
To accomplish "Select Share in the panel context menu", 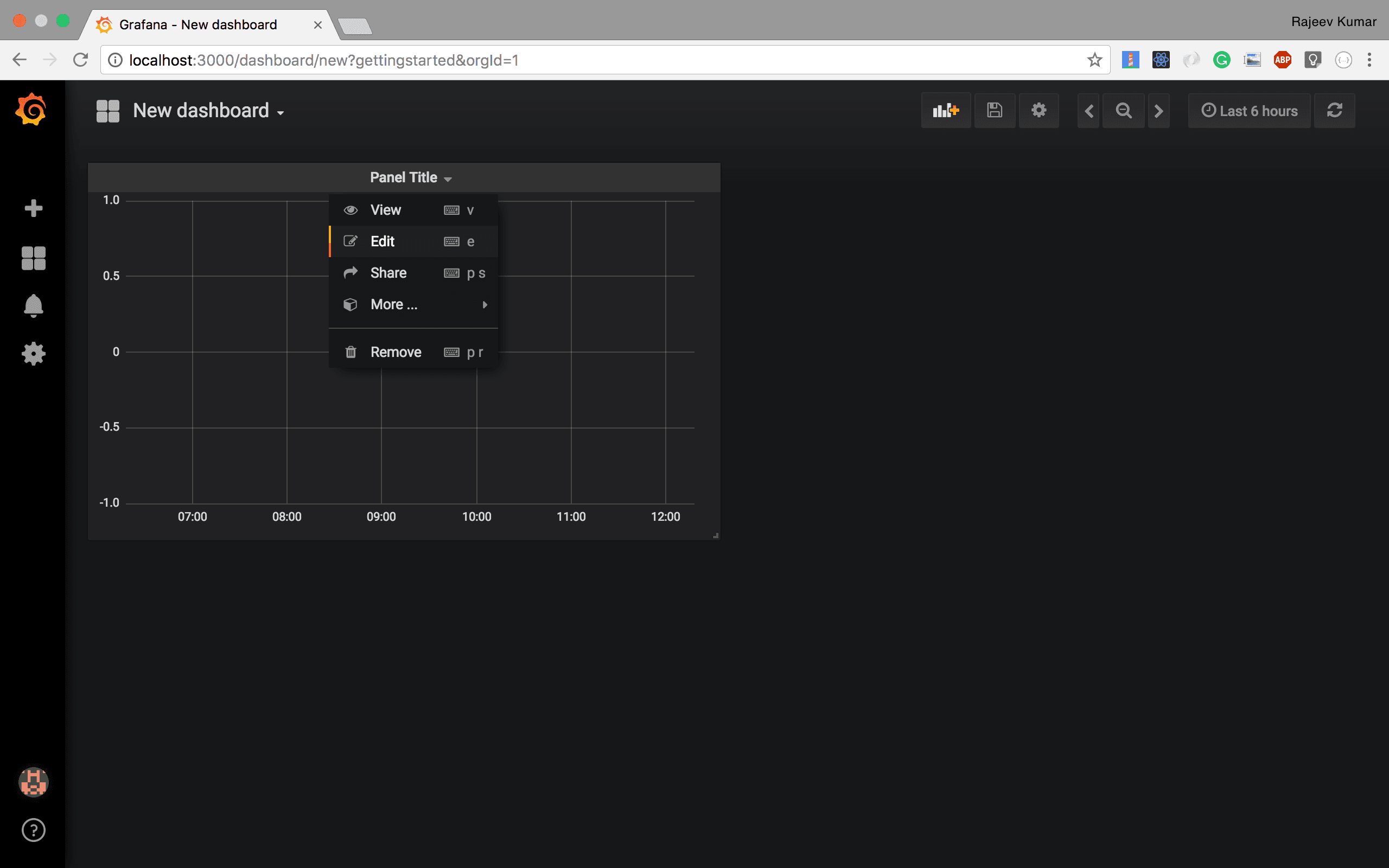I will (388, 273).
